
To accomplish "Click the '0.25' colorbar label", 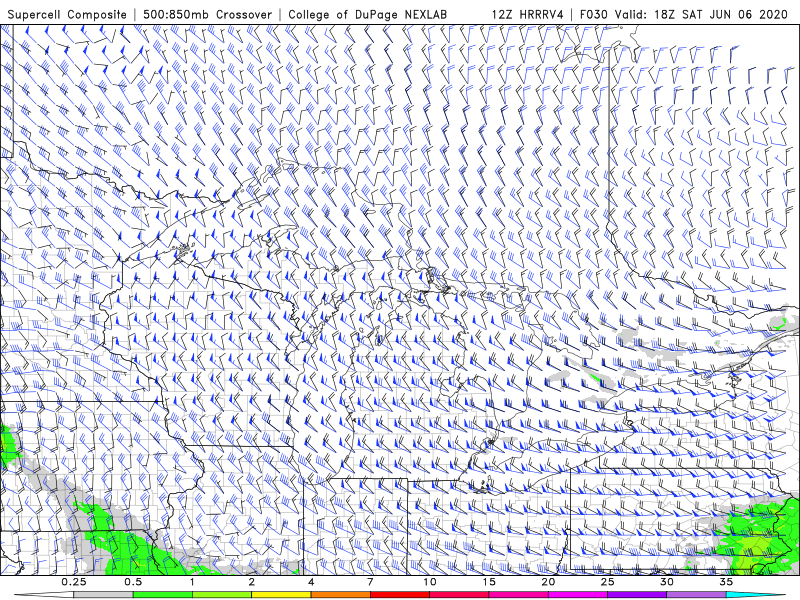I will click(74, 582).
